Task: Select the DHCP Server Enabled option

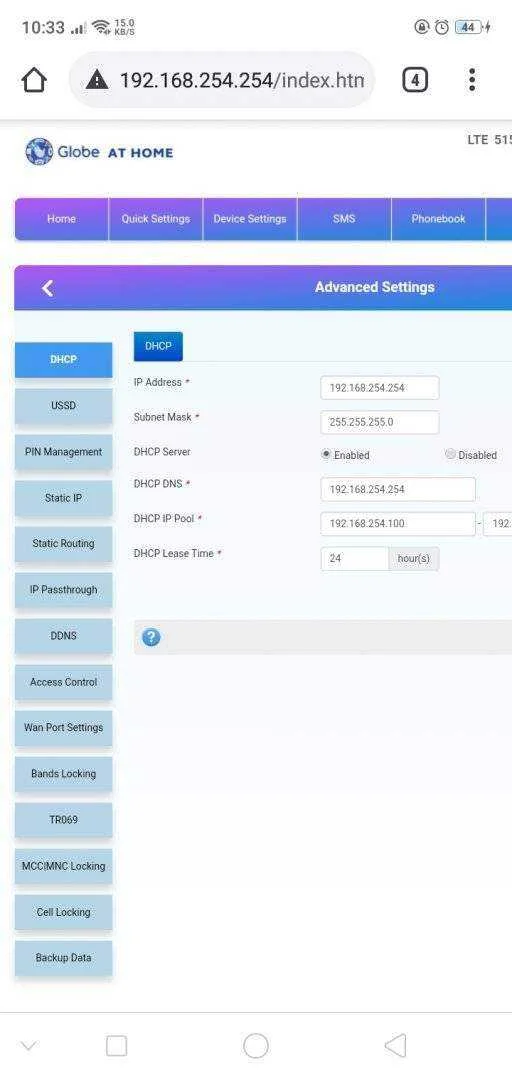Action: (x=325, y=455)
